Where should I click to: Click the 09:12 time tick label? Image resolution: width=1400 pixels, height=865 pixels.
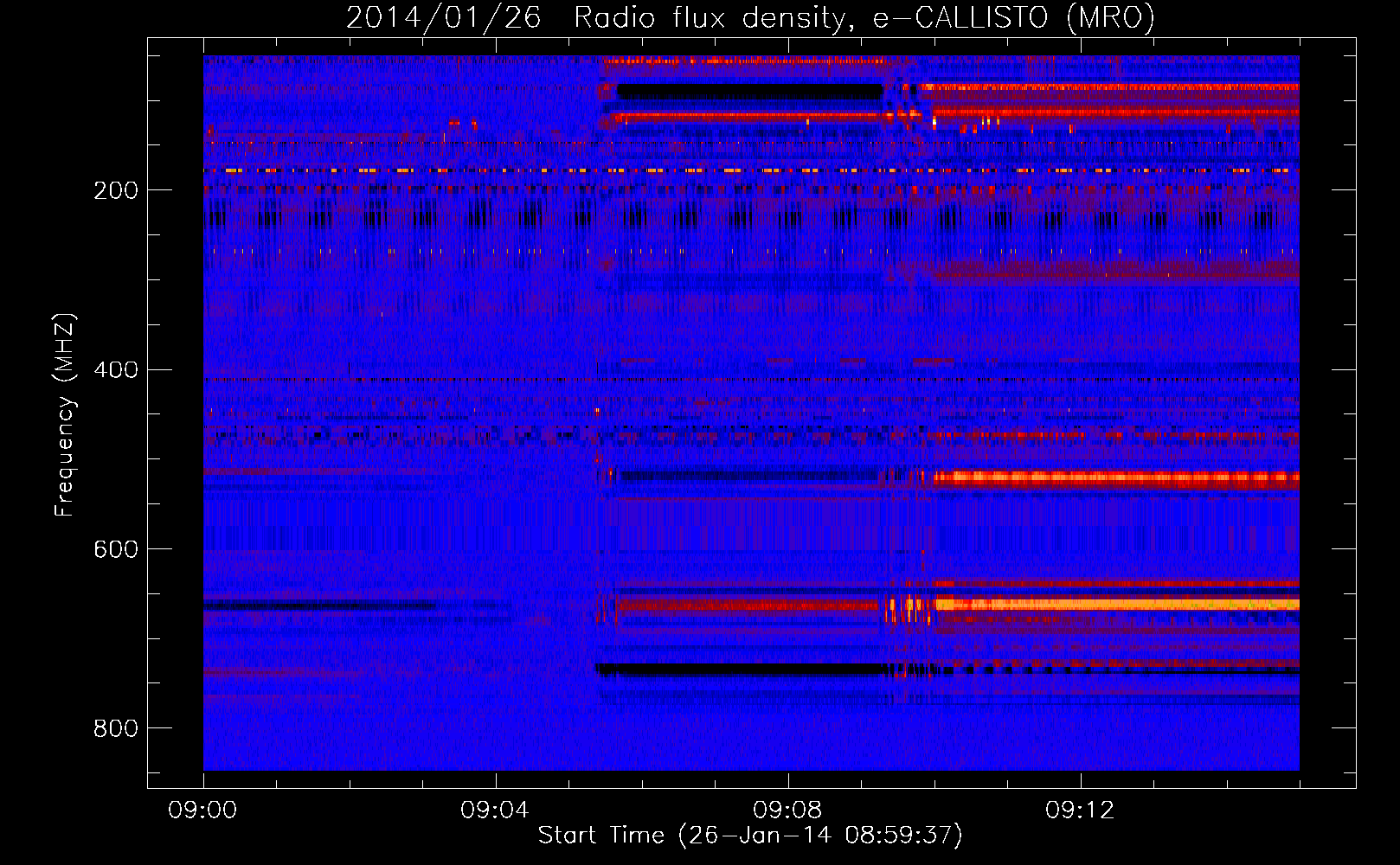pyautogui.click(x=1080, y=811)
